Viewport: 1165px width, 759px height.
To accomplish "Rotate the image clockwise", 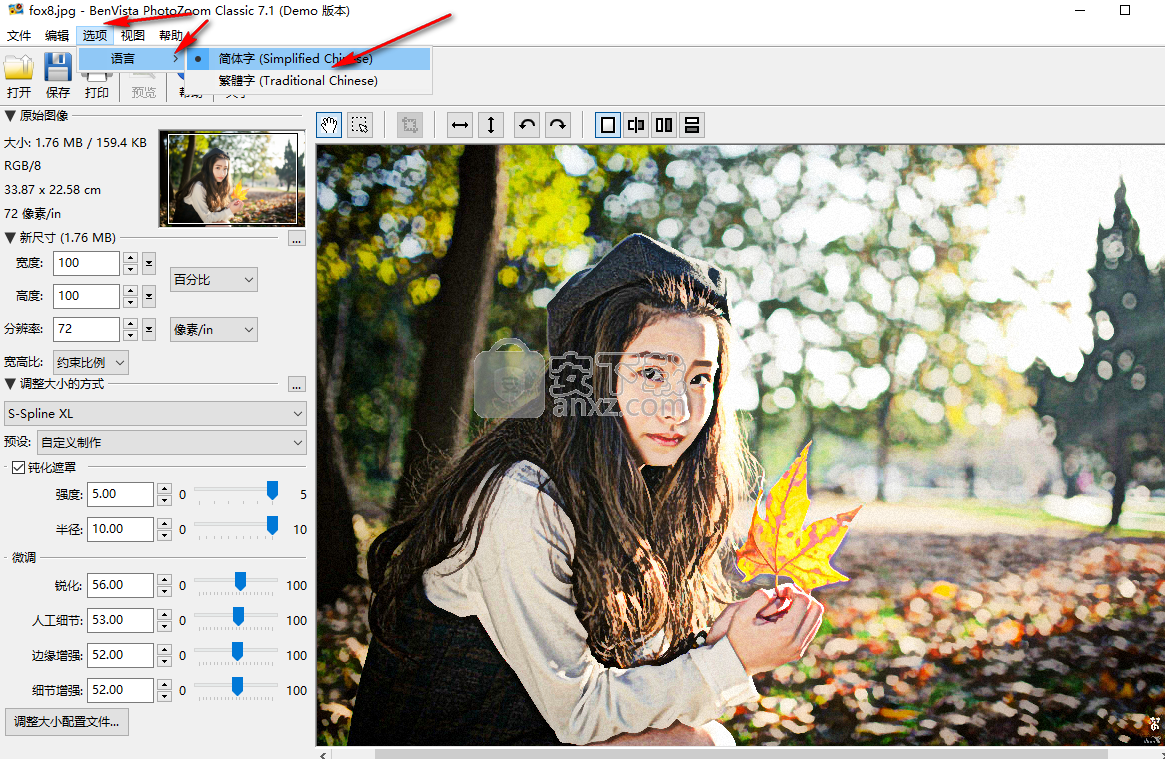I will [x=557, y=125].
